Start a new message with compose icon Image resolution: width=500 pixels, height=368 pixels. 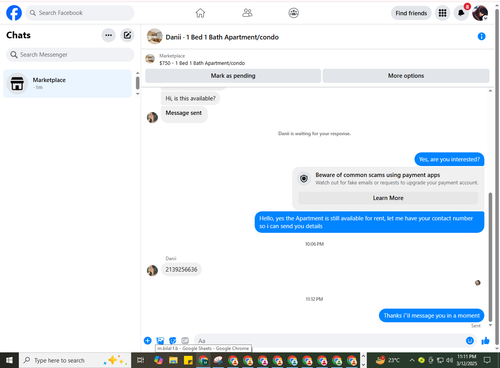(x=127, y=35)
